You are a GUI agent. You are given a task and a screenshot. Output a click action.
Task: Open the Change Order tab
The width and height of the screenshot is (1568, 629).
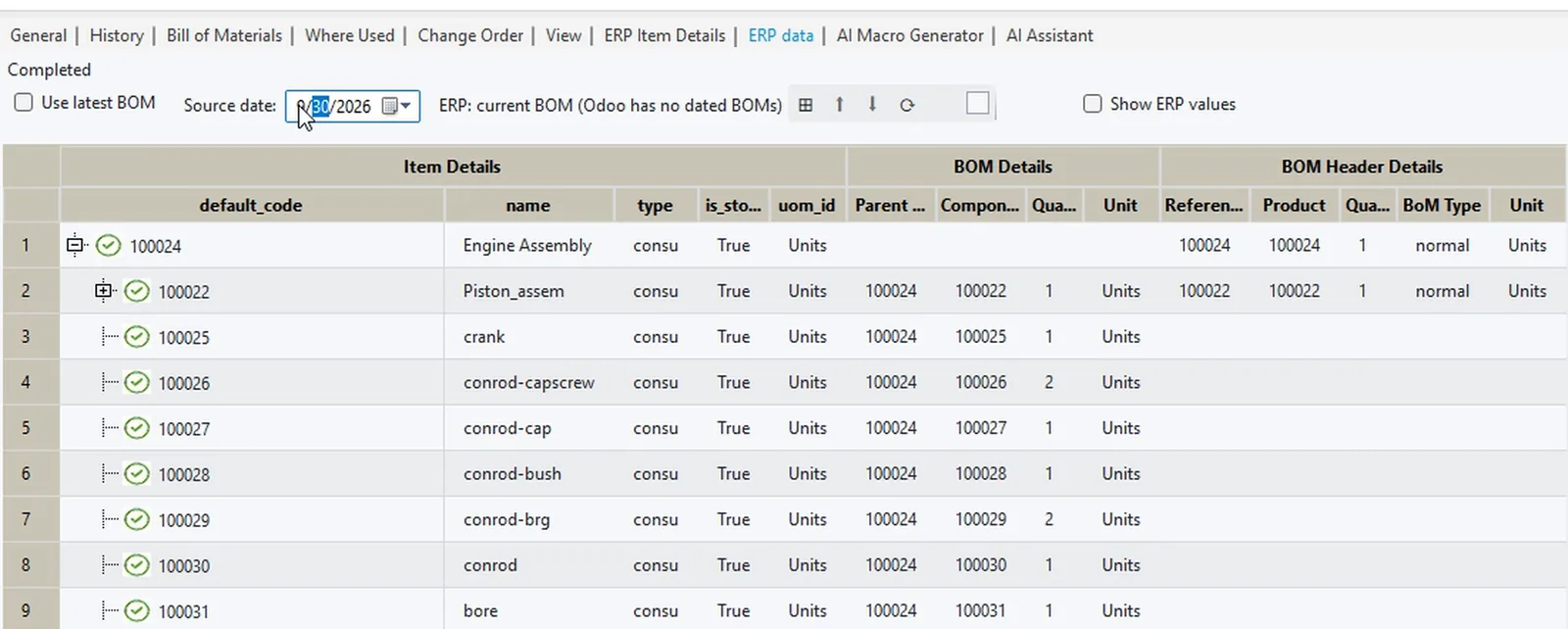(x=470, y=35)
